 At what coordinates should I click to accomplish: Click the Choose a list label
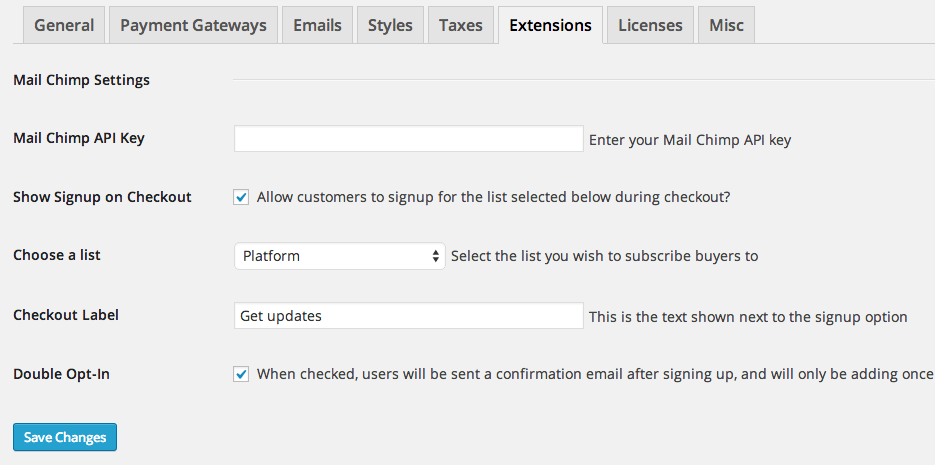[57, 255]
